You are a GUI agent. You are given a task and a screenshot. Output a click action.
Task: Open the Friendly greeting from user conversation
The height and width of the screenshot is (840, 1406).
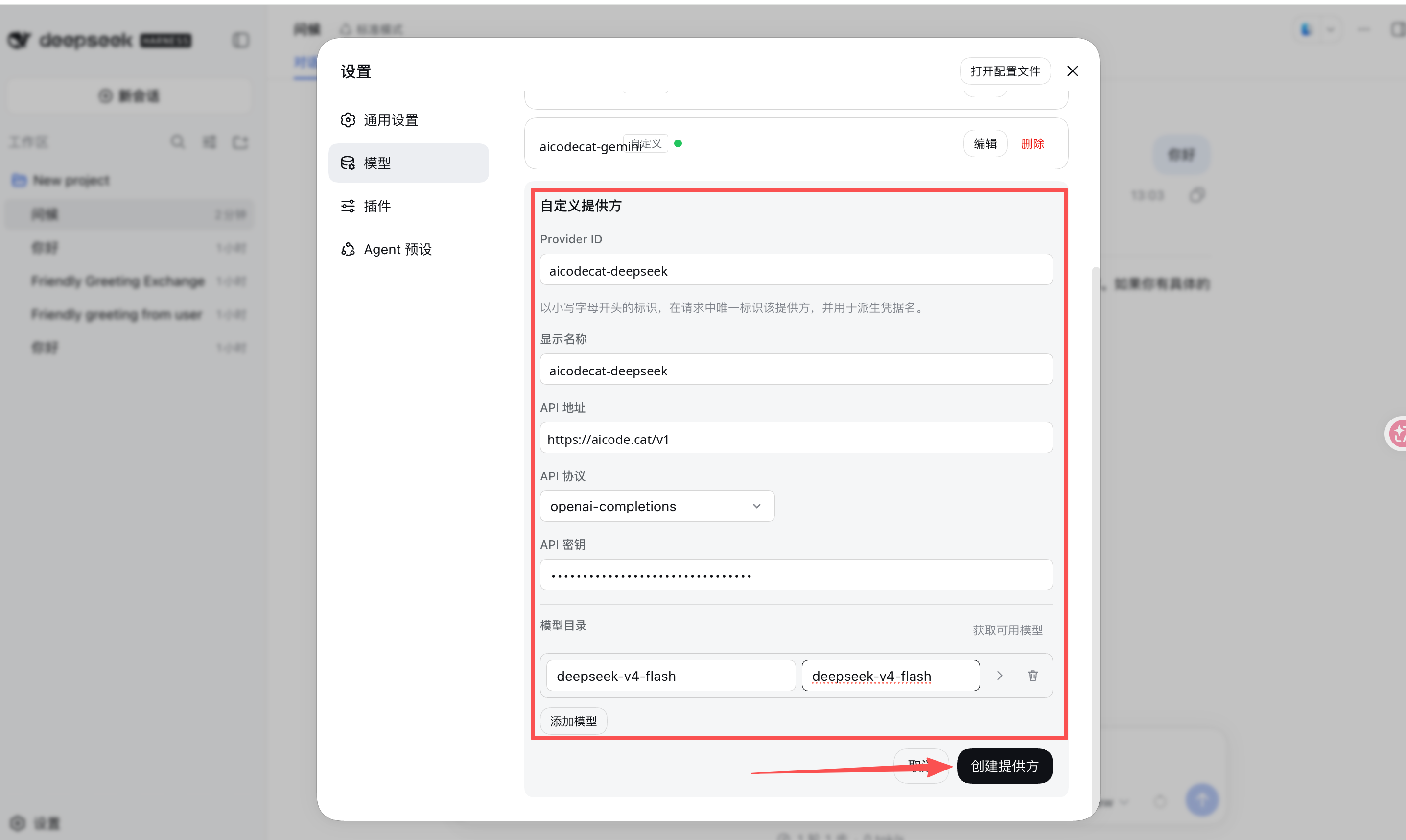point(129,314)
